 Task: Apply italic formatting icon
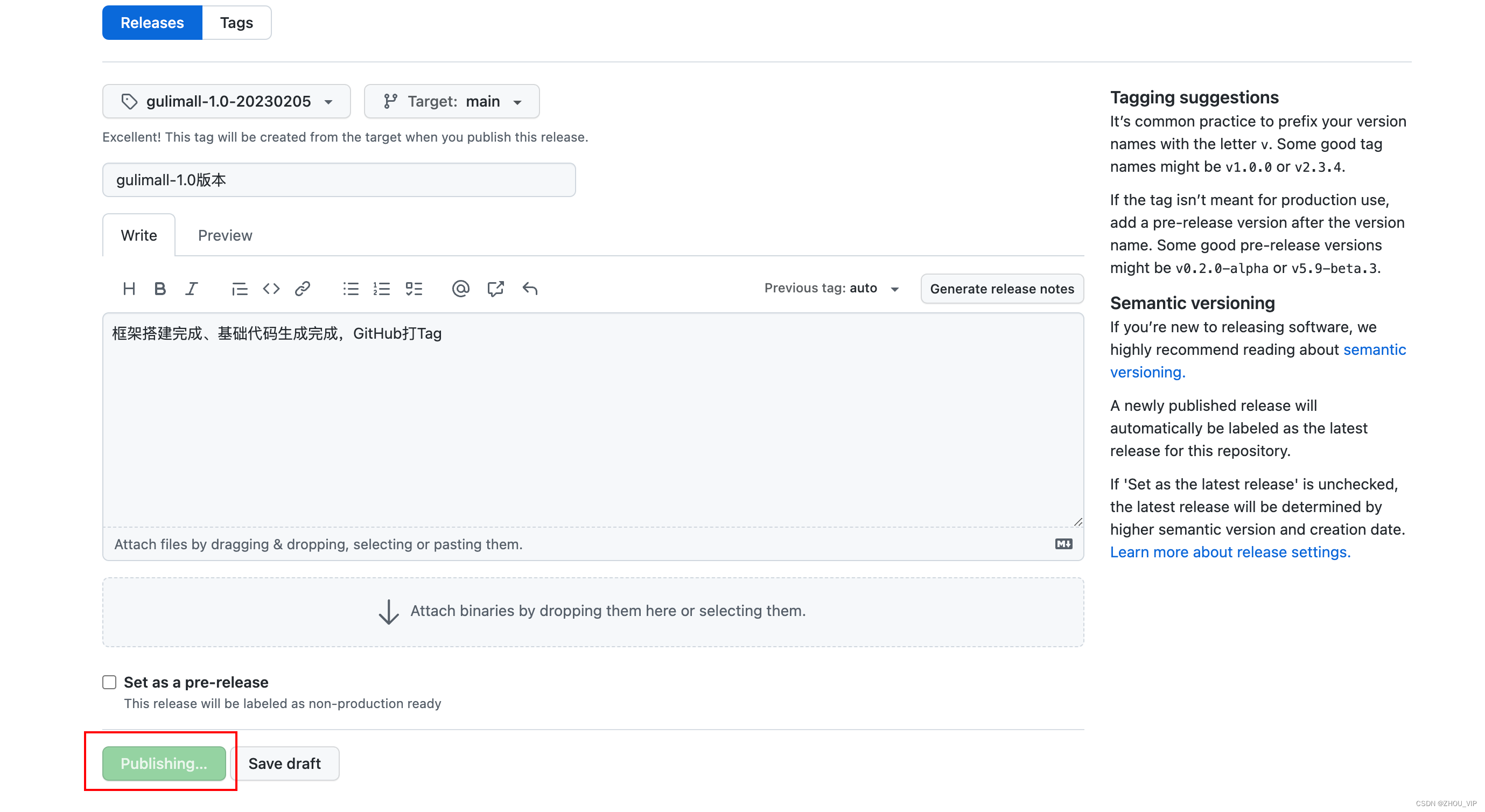tap(191, 289)
